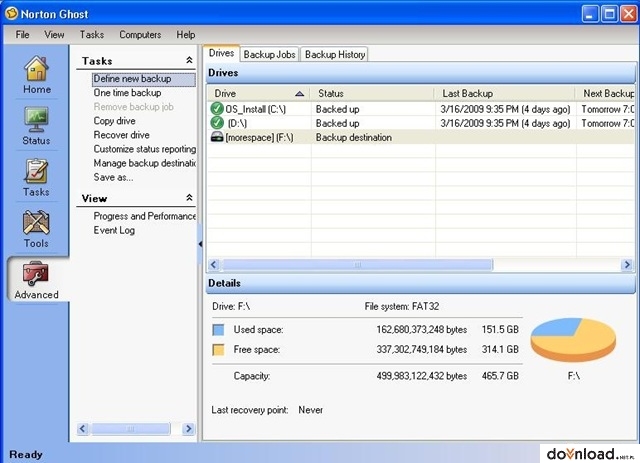Open the Home section in sidebar
Viewport: 640px width, 463px height.
coord(36,75)
